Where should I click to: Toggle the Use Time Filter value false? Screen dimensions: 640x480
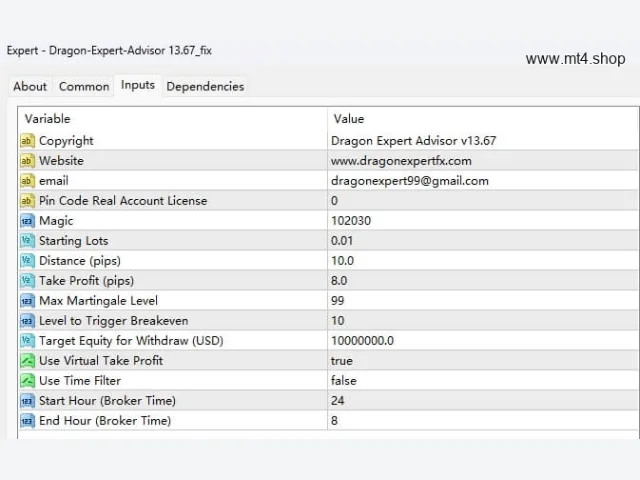click(344, 381)
